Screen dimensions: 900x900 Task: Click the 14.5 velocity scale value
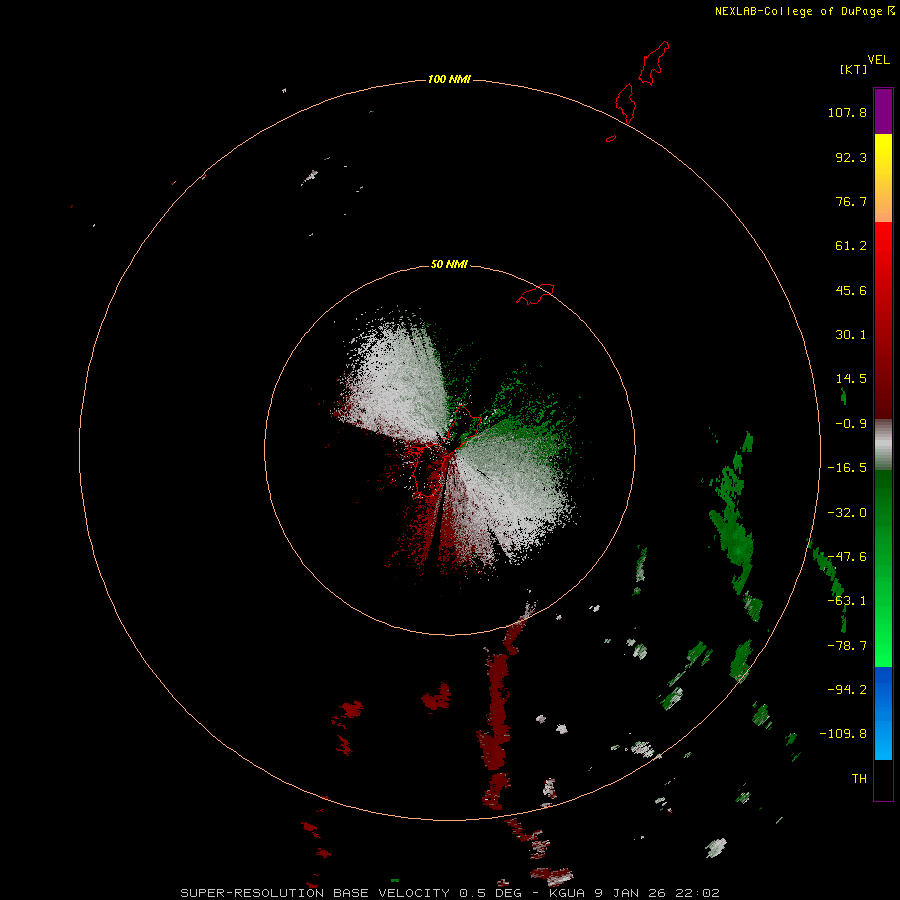851,379
